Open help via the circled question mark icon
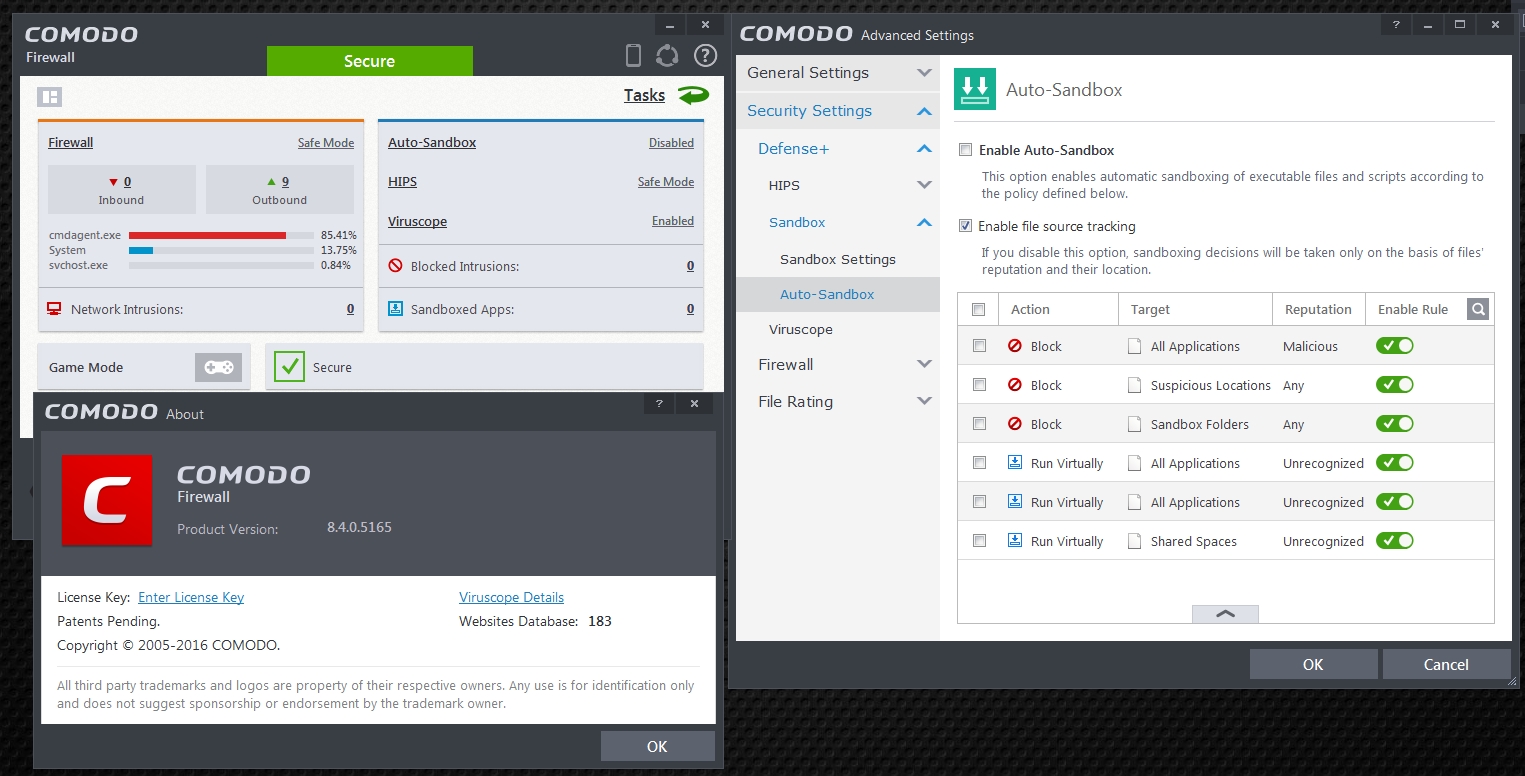 pos(706,56)
